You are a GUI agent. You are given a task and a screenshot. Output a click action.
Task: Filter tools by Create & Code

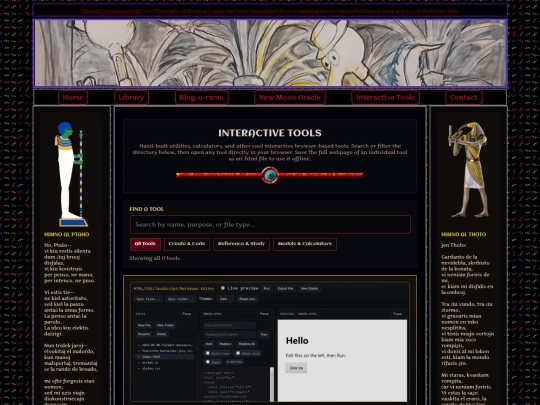(187, 244)
